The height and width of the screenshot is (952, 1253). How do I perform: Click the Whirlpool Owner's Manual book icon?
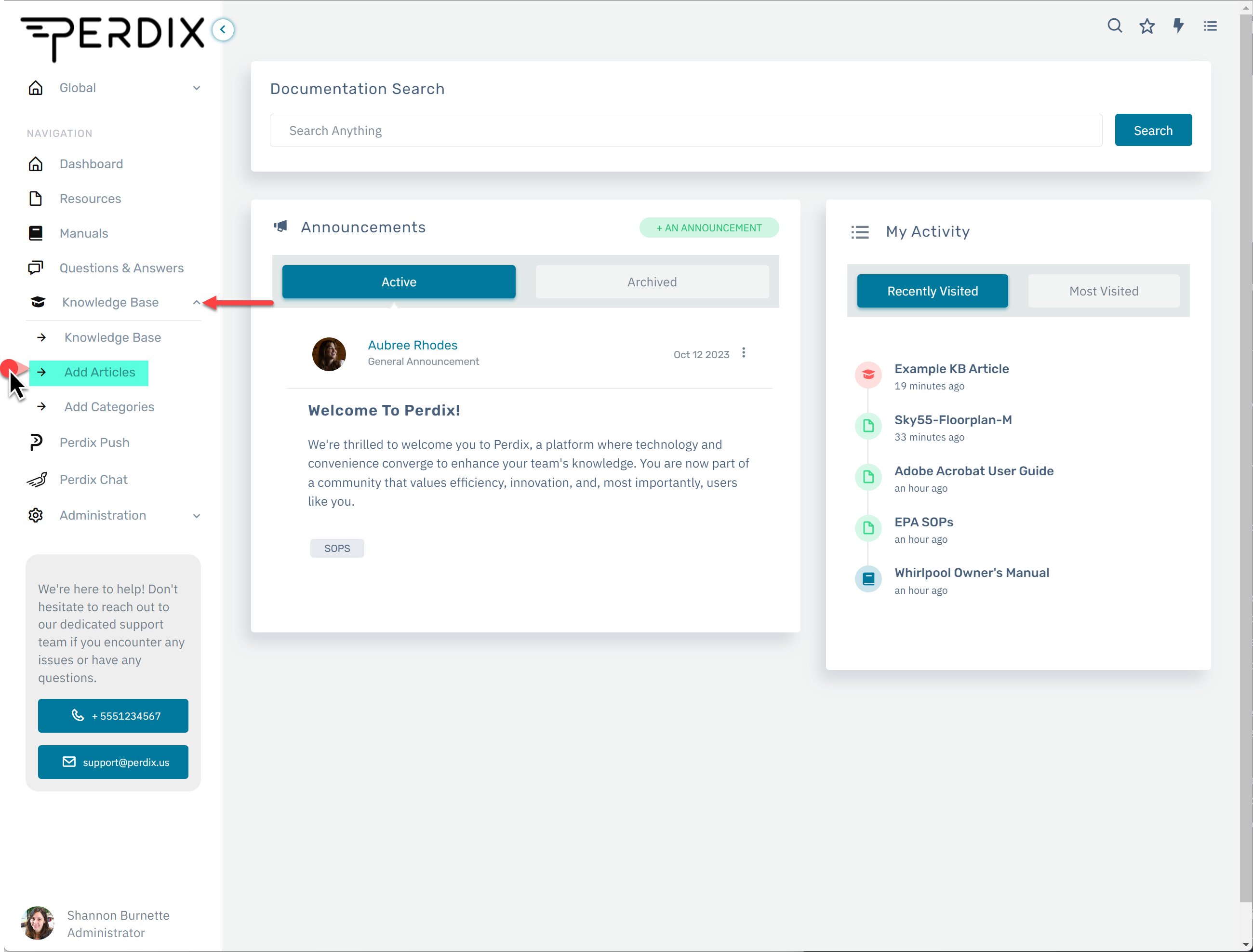pos(868,578)
